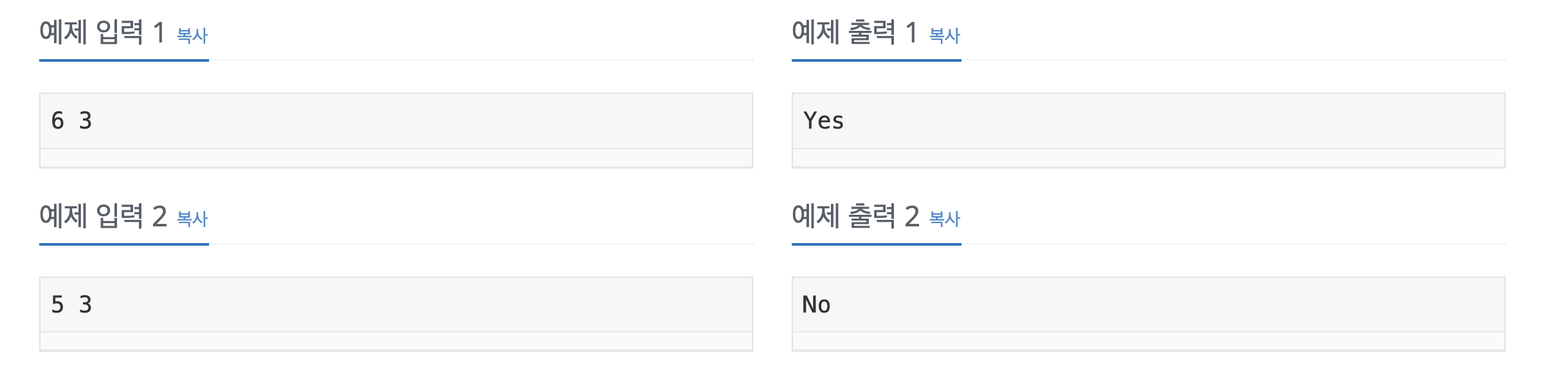Copy sample output 1 using 복사 link
Image resolution: width=1568 pixels, height=373 pixels.
[944, 35]
